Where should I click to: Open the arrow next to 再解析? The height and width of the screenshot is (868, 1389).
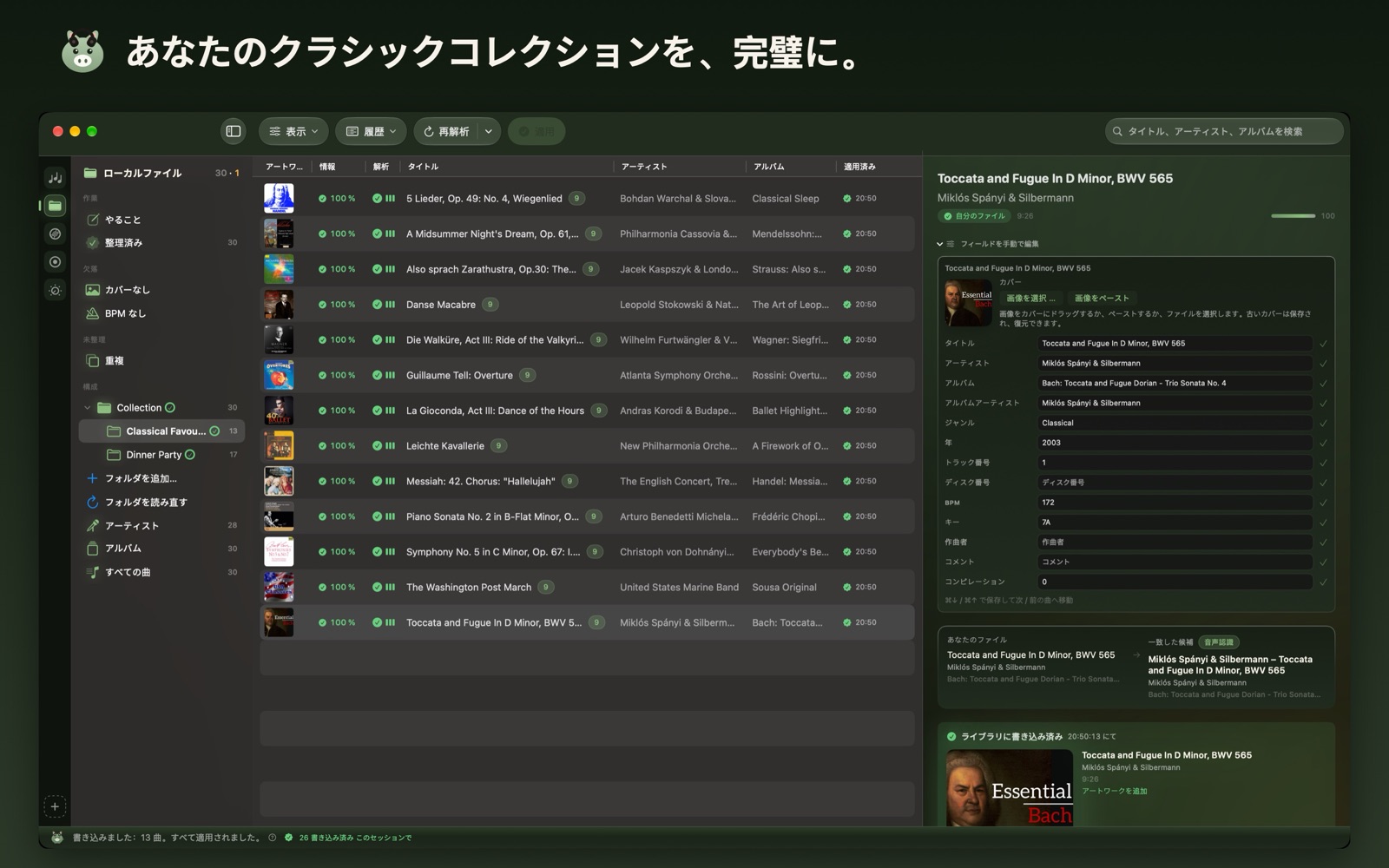coord(489,131)
